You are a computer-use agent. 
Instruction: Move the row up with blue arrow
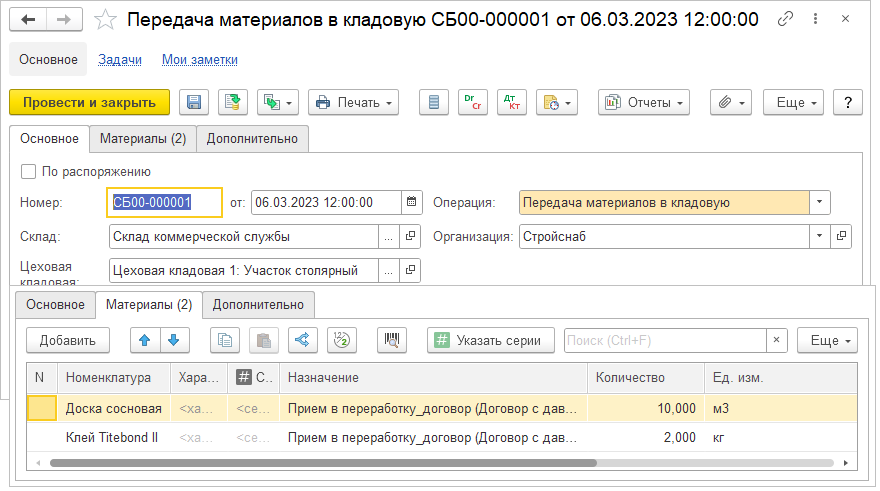point(145,340)
